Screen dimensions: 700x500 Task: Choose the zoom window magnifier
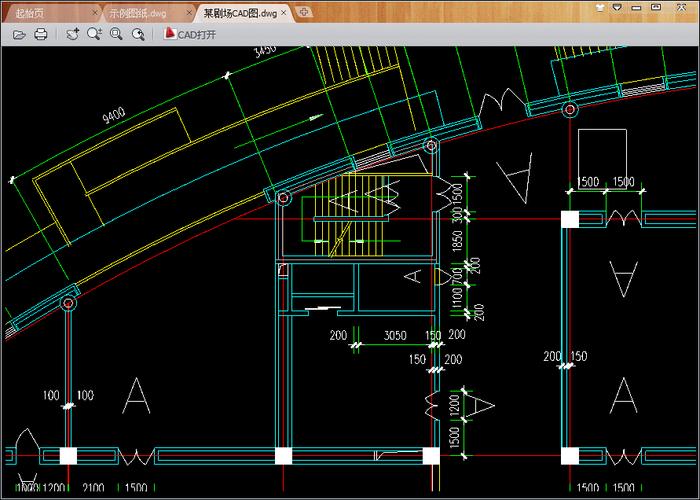point(117,34)
